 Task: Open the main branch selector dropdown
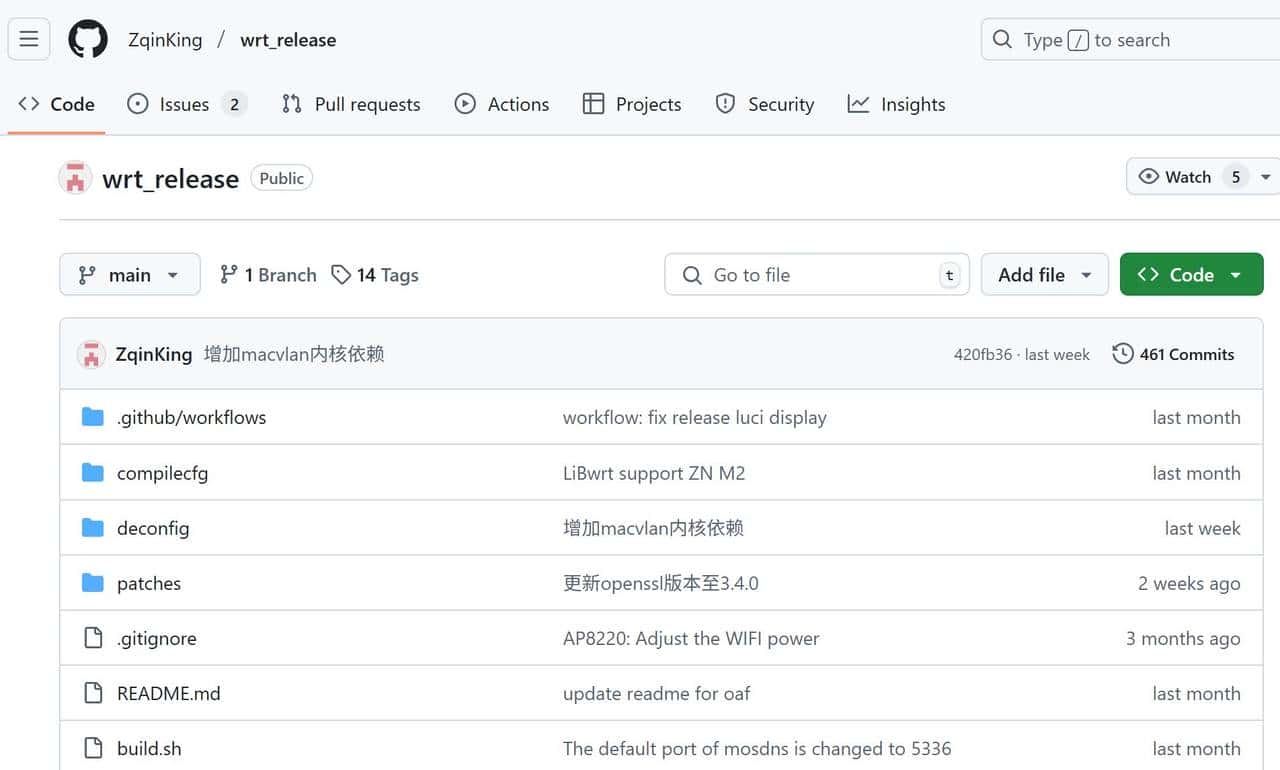click(129, 274)
